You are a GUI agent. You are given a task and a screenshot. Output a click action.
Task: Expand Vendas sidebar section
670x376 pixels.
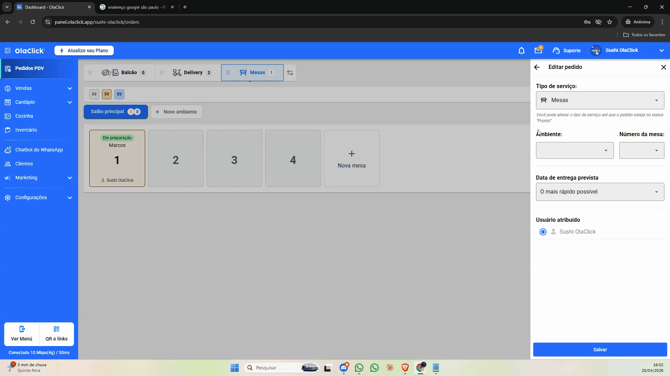coord(38,88)
